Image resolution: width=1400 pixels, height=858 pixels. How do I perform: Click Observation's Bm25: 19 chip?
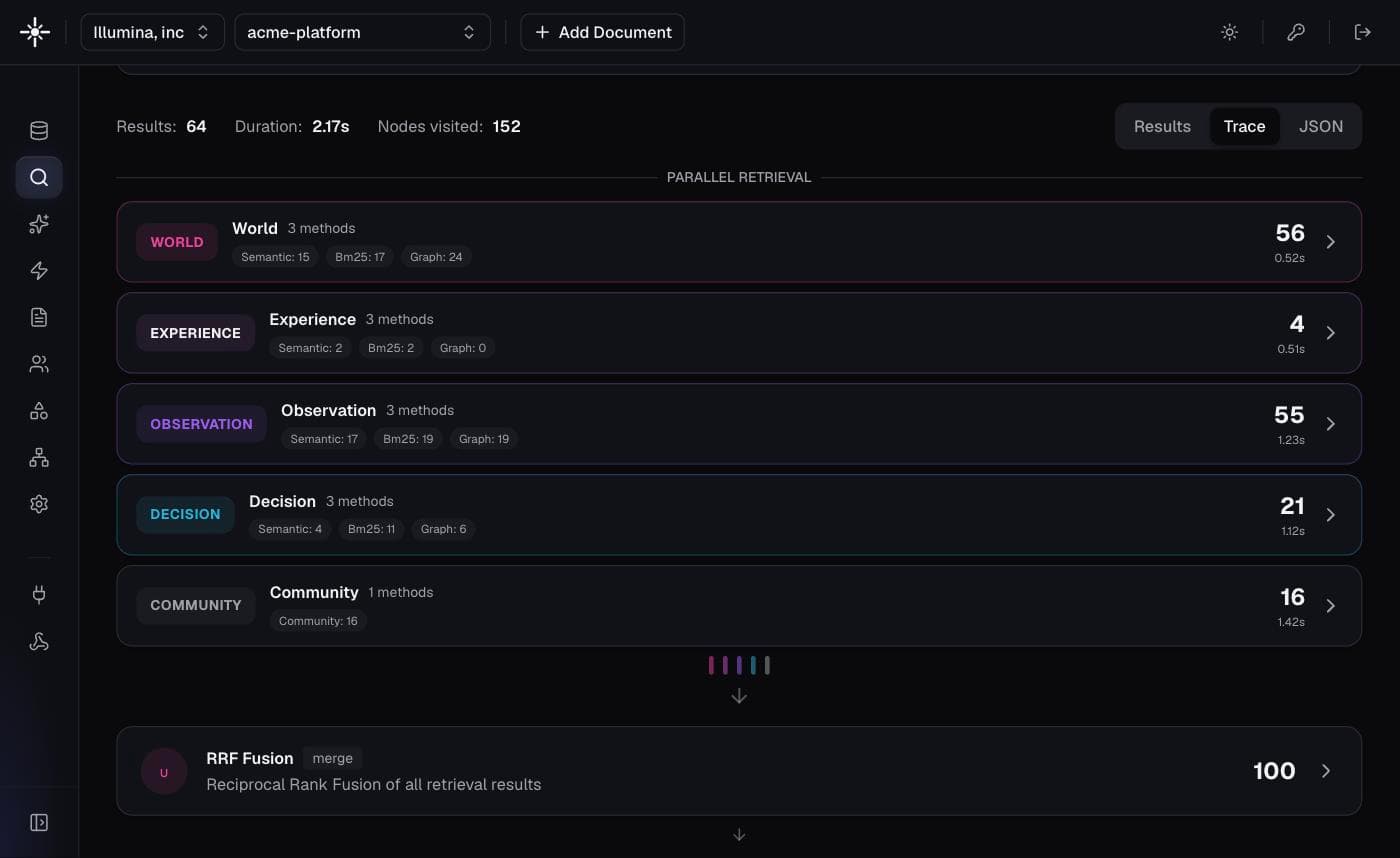click(x=408, y=439)
